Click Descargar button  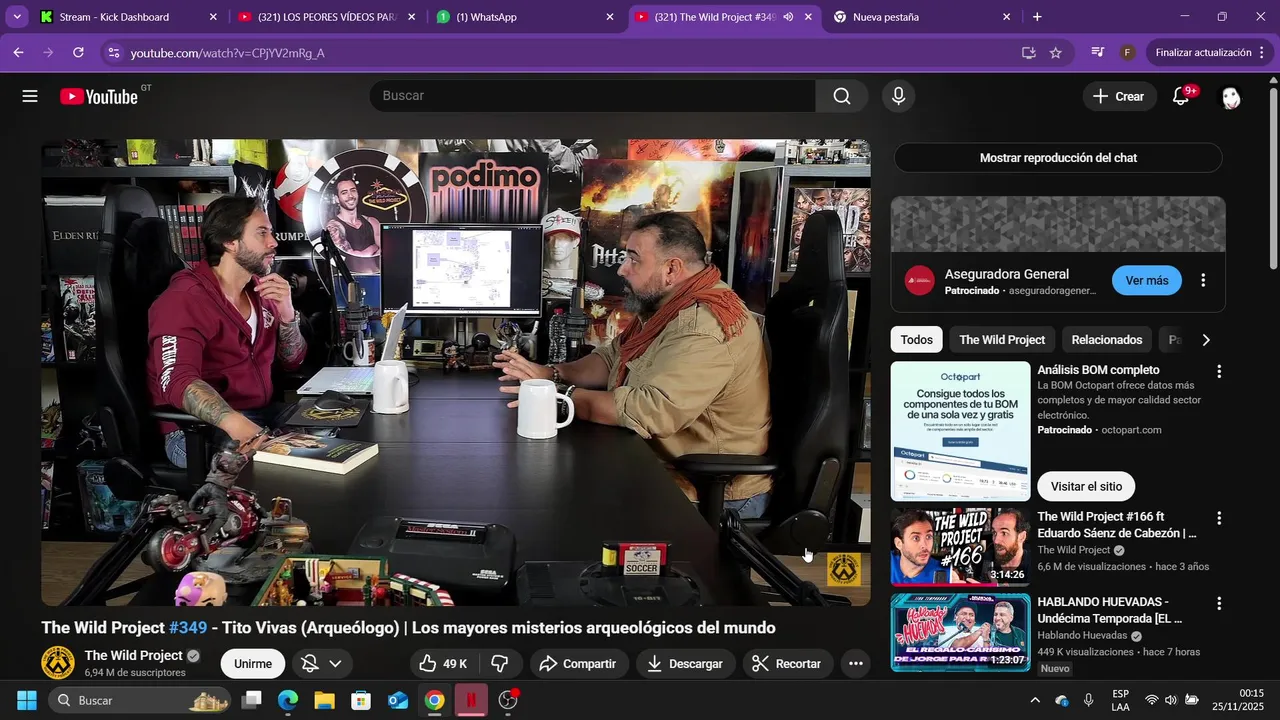[x=685, y=664]
